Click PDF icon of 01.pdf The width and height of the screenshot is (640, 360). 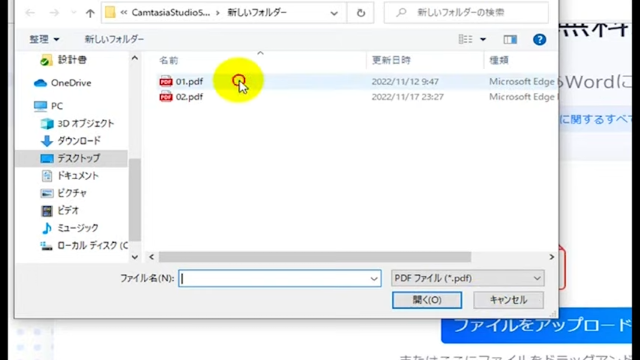166,82
